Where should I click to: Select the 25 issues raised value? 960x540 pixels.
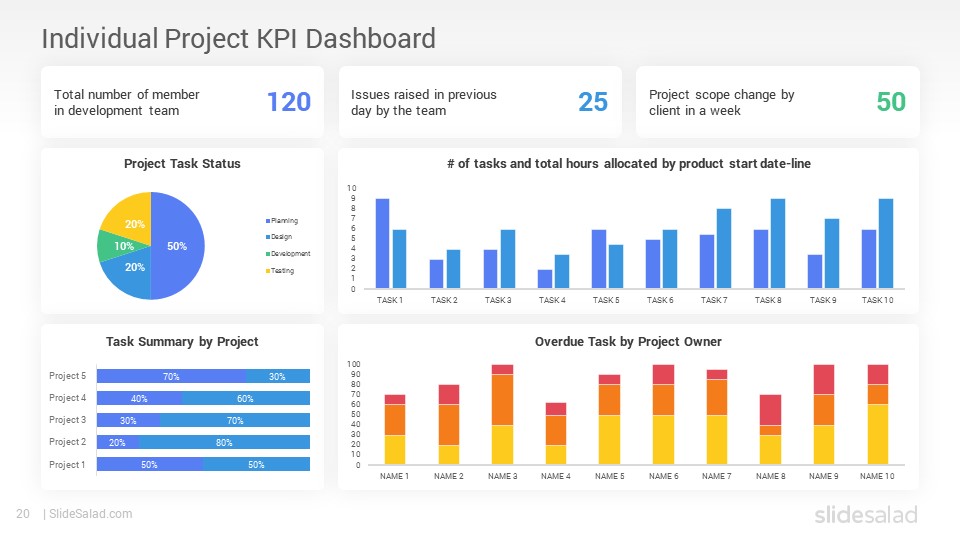(x=593, y=102)
